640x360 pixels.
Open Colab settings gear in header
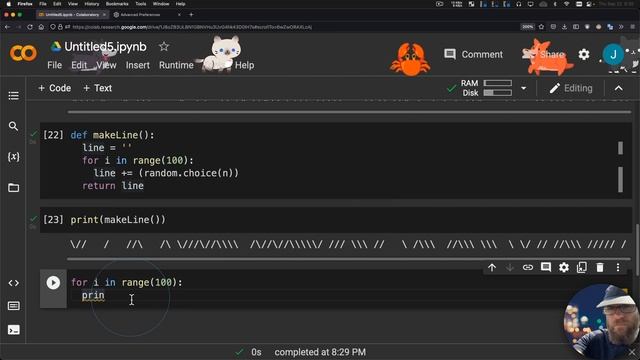(x=584, y=54)
